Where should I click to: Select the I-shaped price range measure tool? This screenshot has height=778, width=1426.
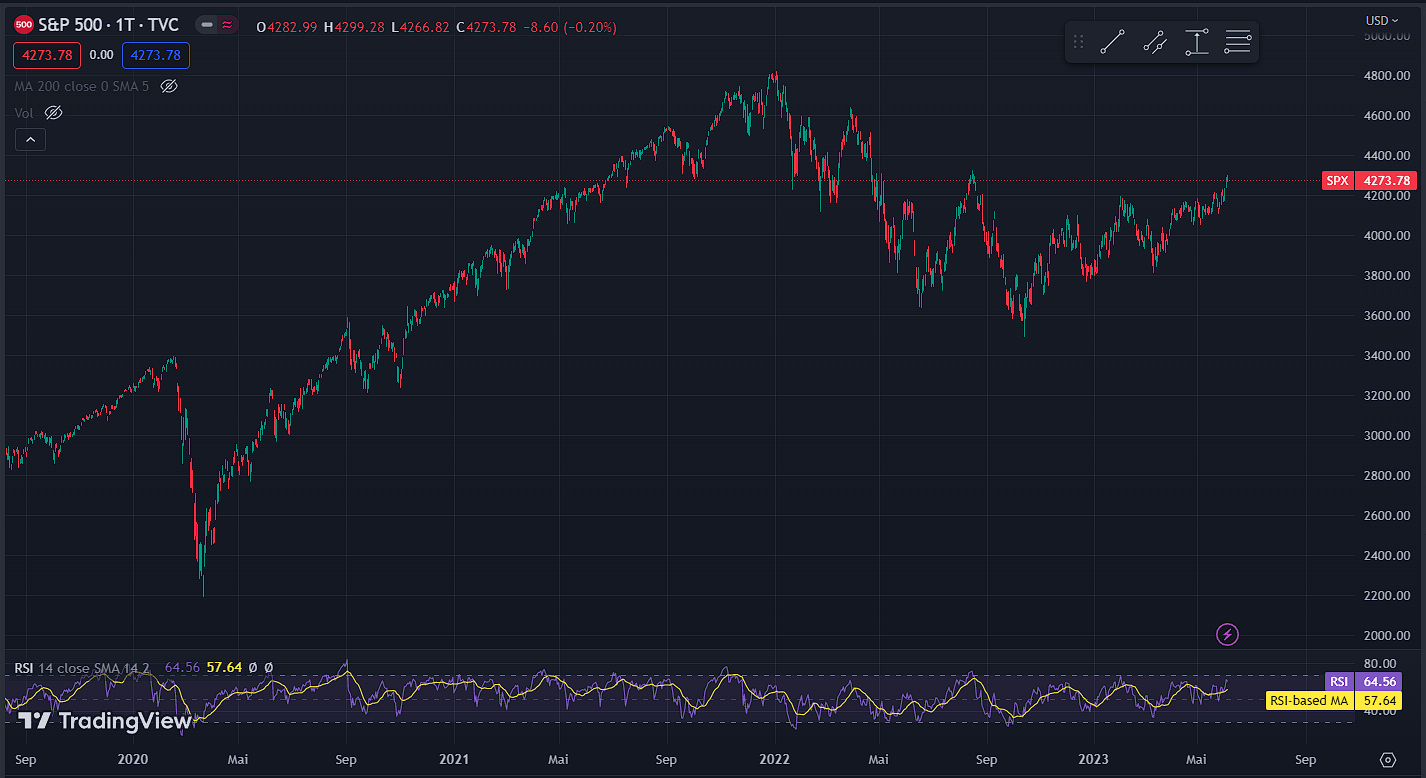coord(1196,42)
